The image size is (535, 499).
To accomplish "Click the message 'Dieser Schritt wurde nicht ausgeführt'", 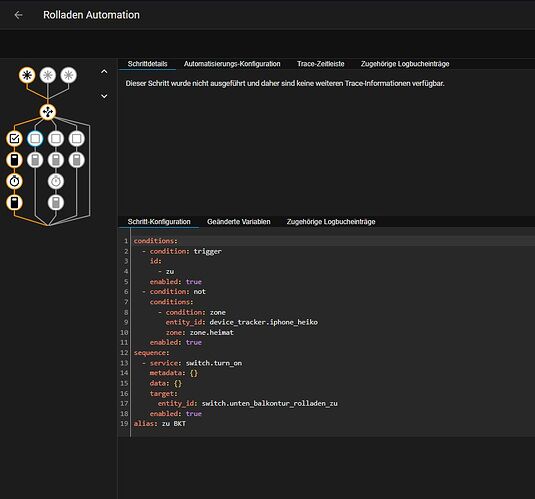I will tap(285, 83).
